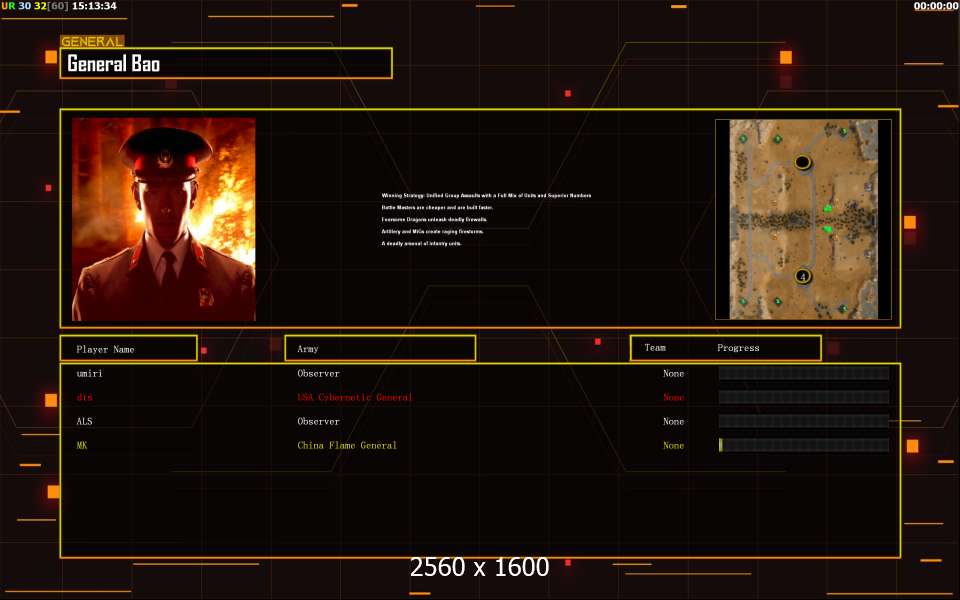
Task: Click 'Observer' army in umiri's row
Action: pyautogui.click(x=318, y=373)
